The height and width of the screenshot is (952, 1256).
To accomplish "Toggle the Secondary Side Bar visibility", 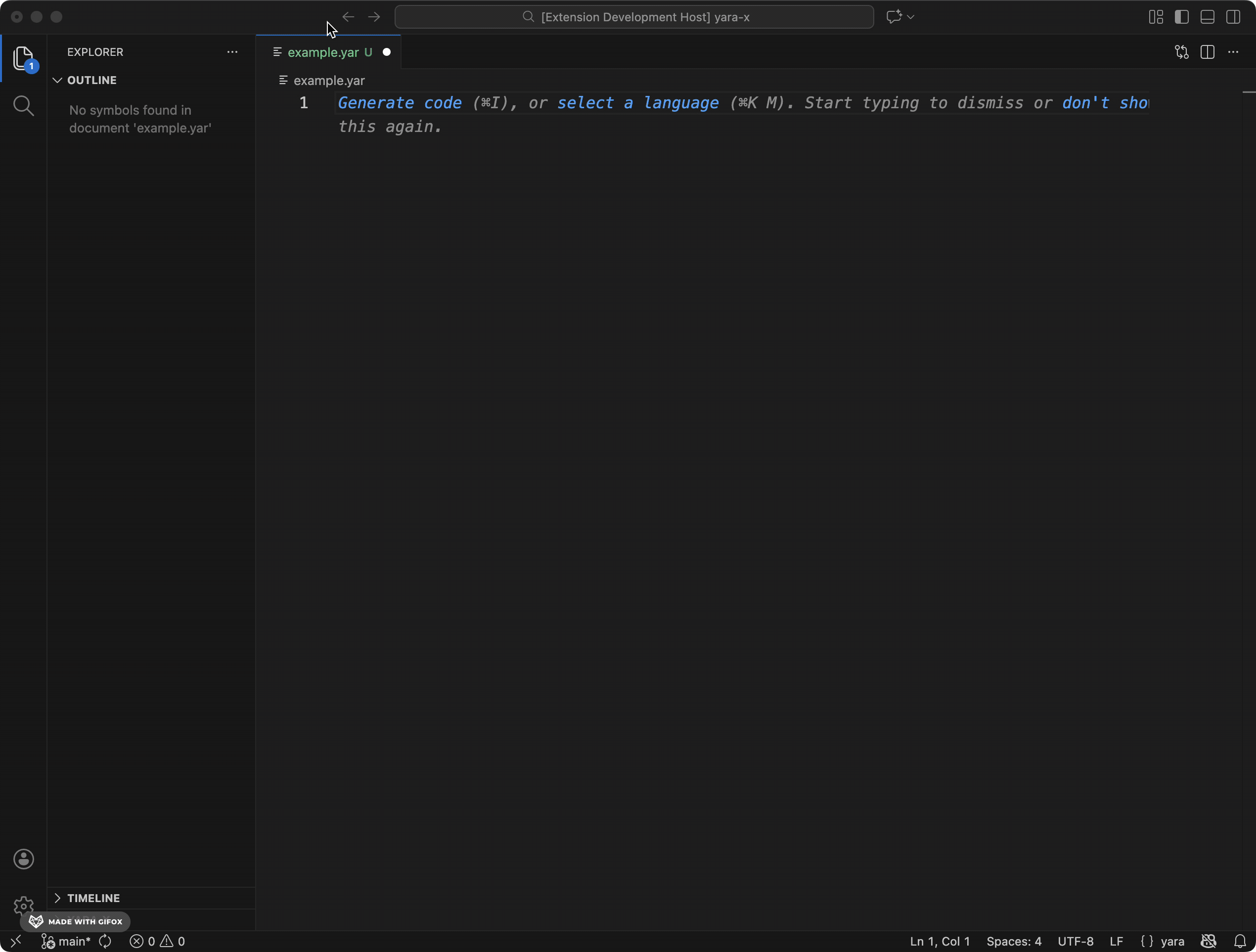I will coord(1233,17).
